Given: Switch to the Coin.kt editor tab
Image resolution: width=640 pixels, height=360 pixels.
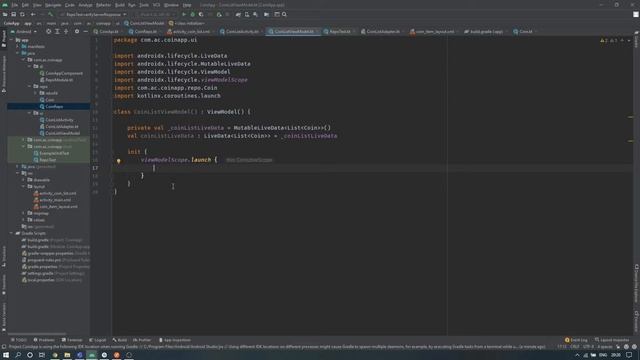Looking at the screenshot, I should (x=525, y=31).
